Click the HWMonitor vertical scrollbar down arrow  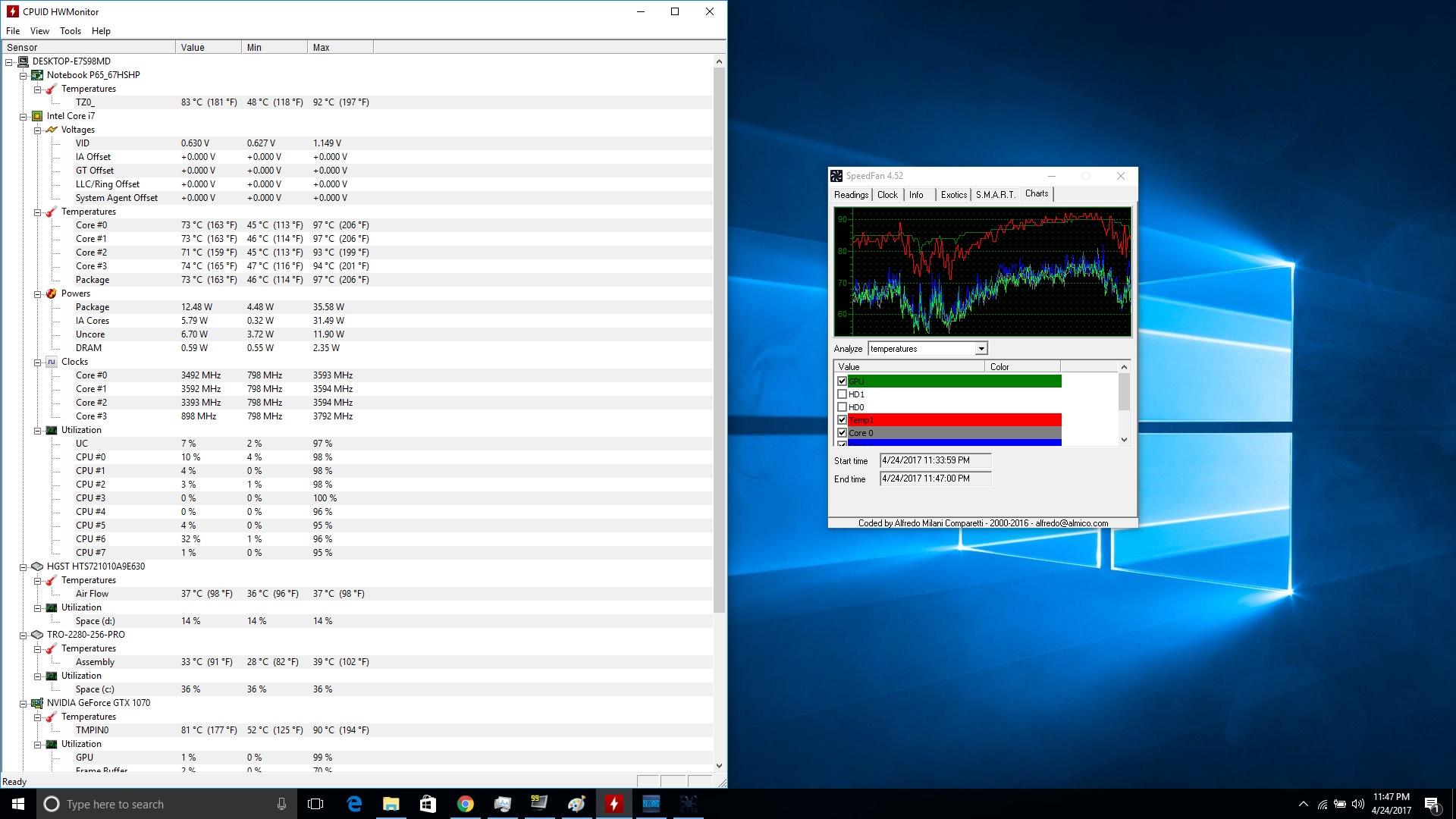[x=719, y=766]
